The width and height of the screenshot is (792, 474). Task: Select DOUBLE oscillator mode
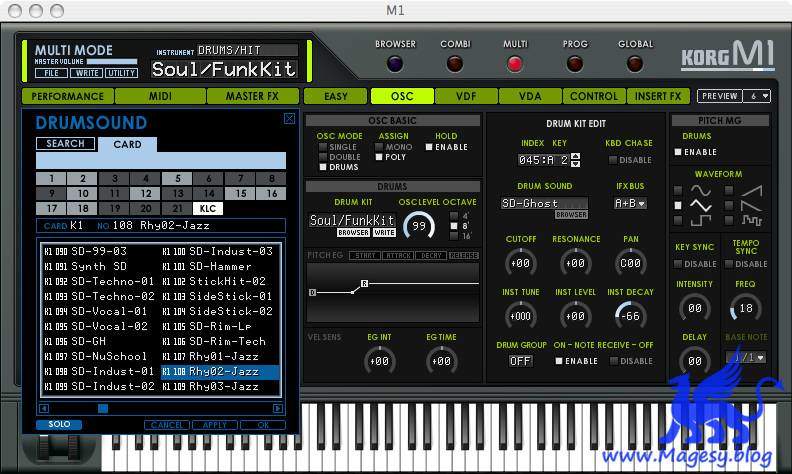(x=323, y=157)
